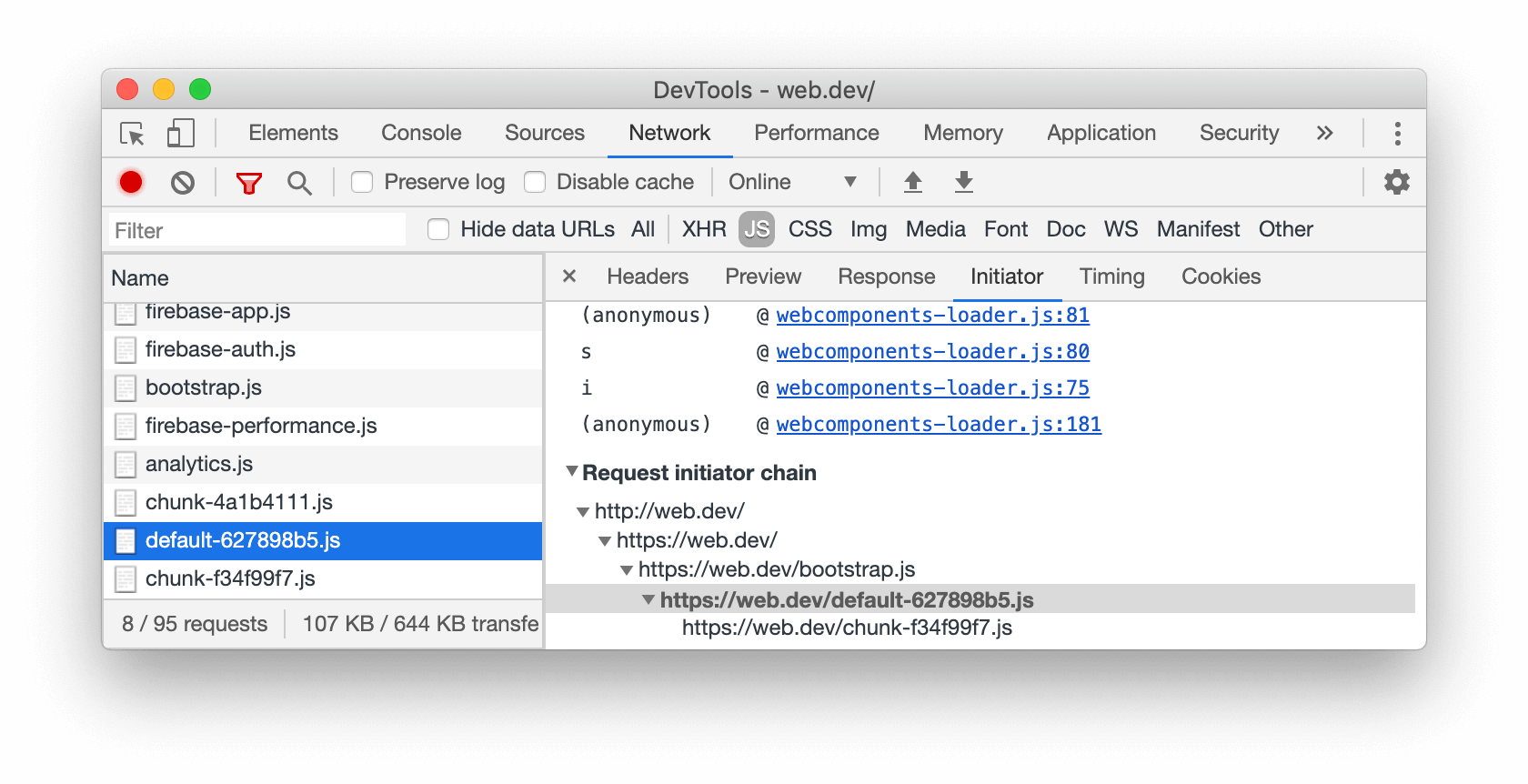Image resolution: width=1528 pixels, height=784 pixels.
Task: Export HAR file with the download arrow
Action: tap(964, 182)
